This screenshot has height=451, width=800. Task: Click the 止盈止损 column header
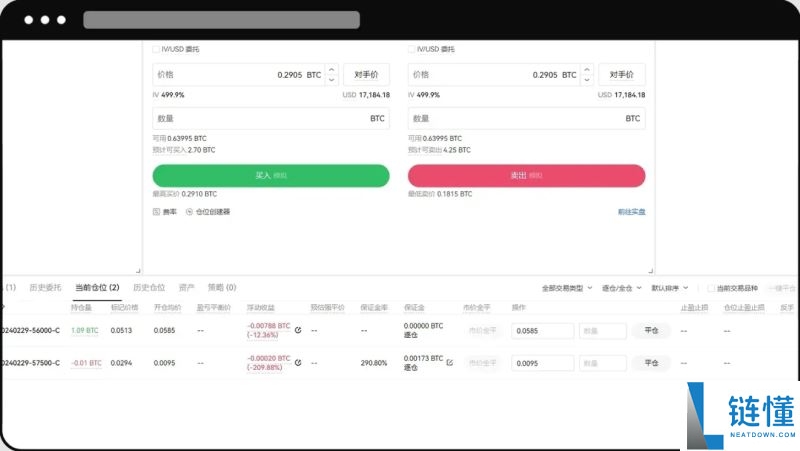694,308
